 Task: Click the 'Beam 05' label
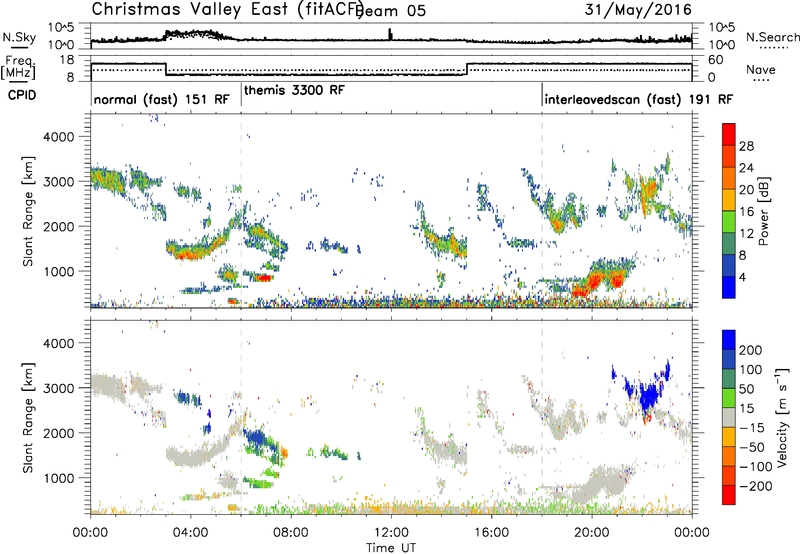pos(392,10)
